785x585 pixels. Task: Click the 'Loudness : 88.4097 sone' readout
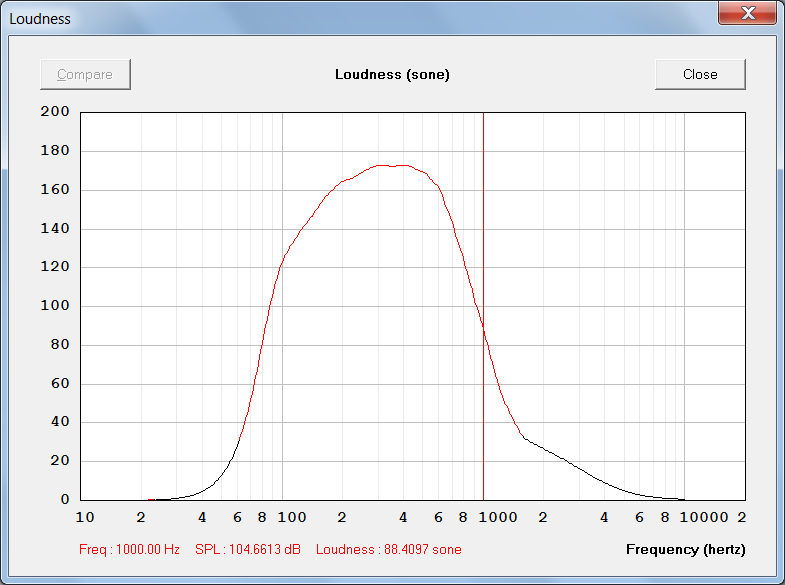[388, 549]
